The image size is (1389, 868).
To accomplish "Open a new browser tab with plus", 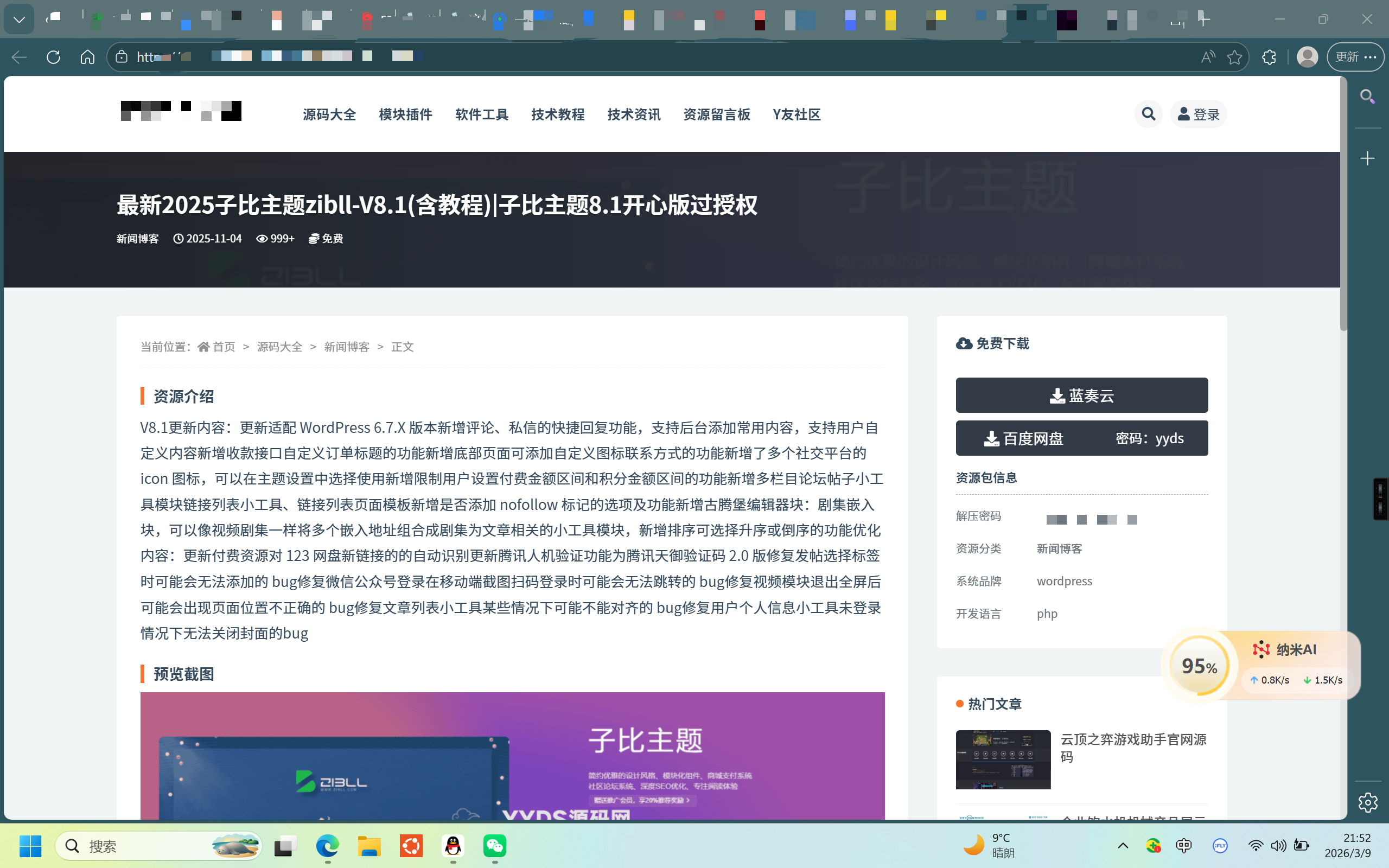I will pos(1204,20).
